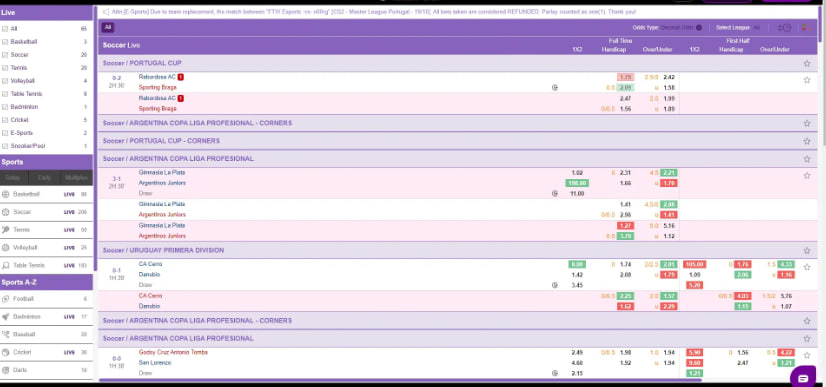This screenshot has width=826, height=387.
Task: Switch to the Early tab
Action: tap(45, 178)
